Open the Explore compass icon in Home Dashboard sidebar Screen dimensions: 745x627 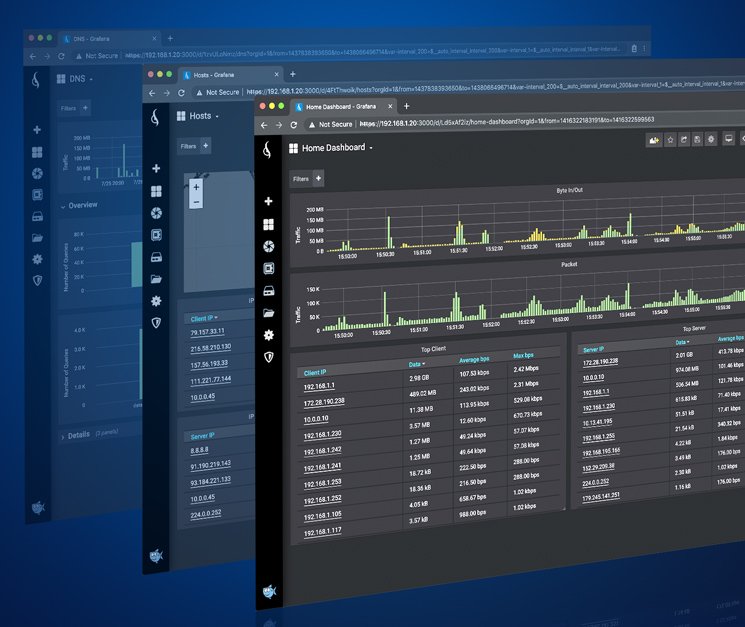[x=268, y=246]
